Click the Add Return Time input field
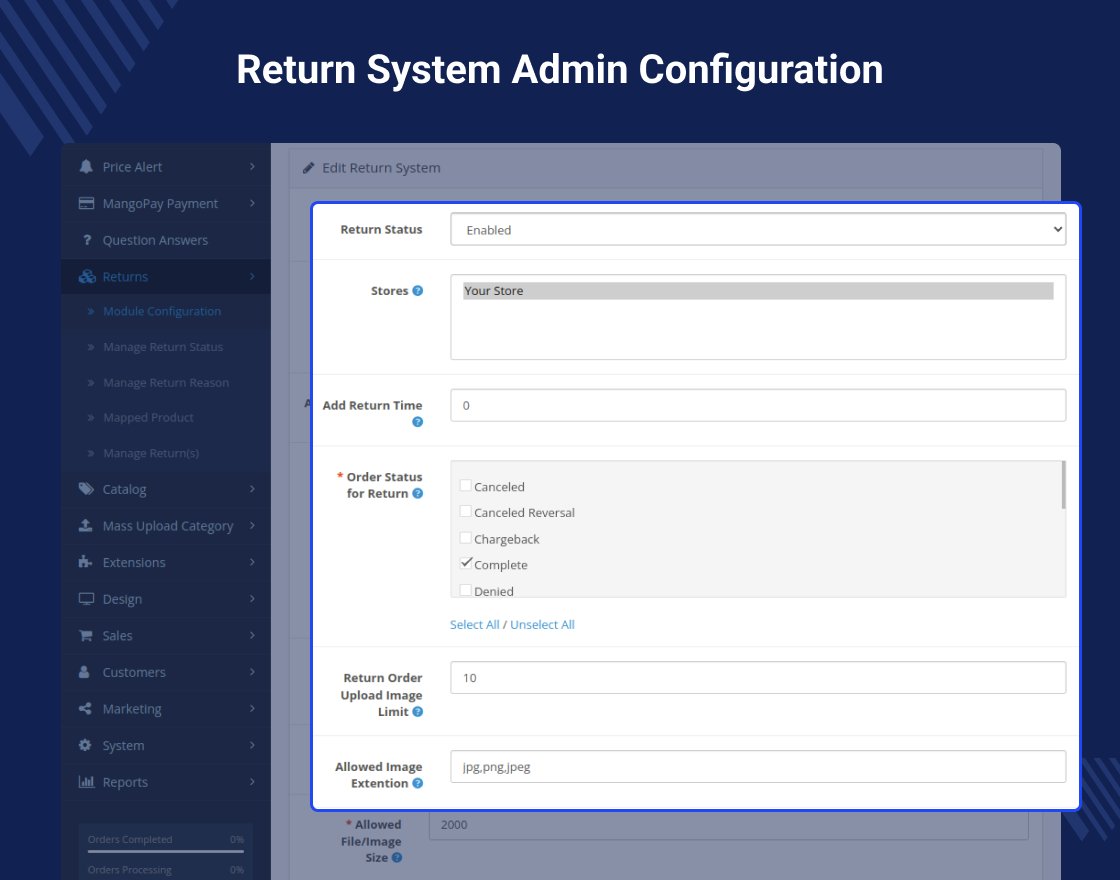 (x=758, y=405)
